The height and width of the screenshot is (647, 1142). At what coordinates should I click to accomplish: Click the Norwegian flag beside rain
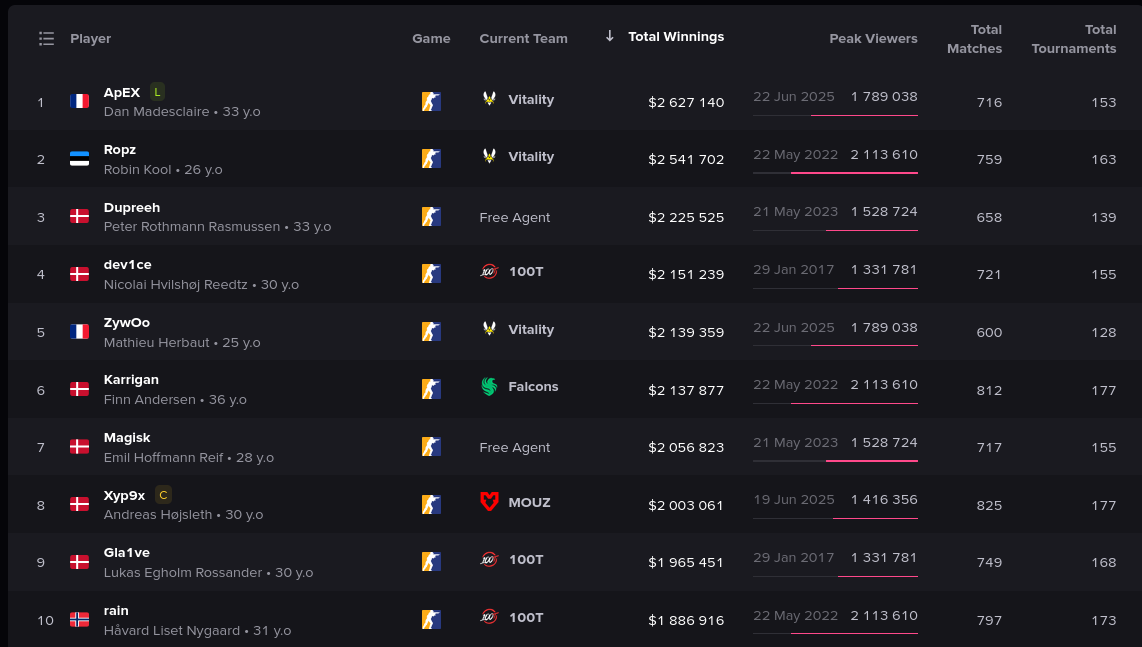click(x=79, y=619)
